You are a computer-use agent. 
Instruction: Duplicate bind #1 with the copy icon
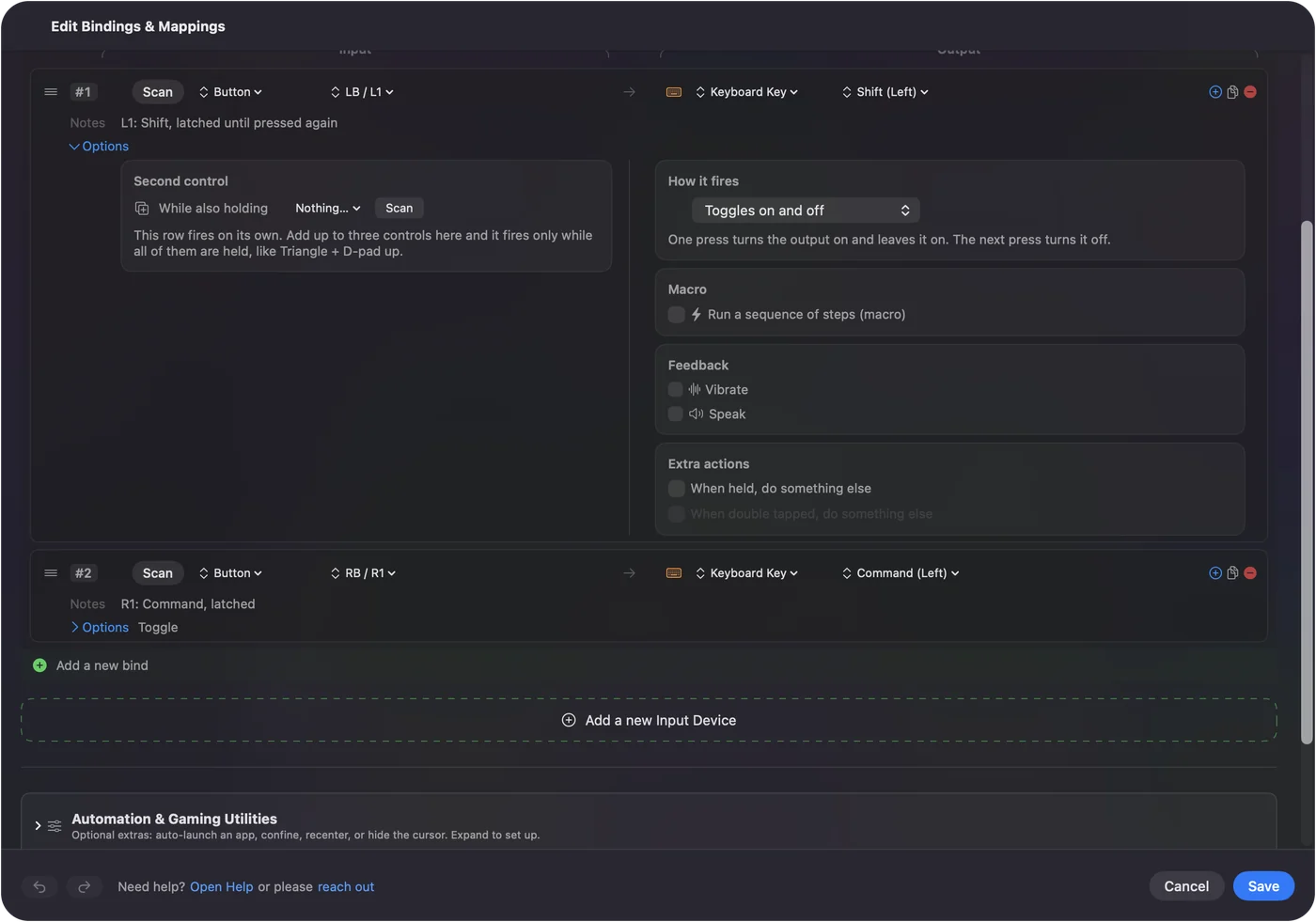[x=1232, y=92]
